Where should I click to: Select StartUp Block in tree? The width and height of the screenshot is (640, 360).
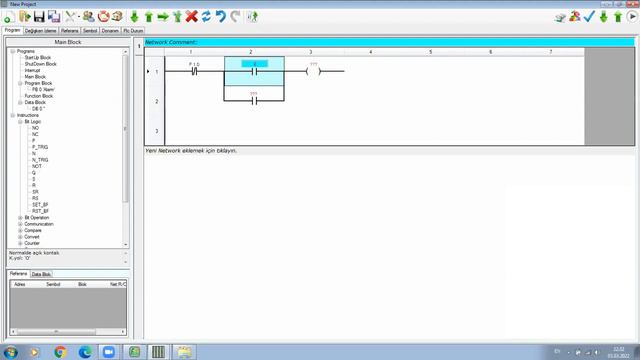(38, 58)
